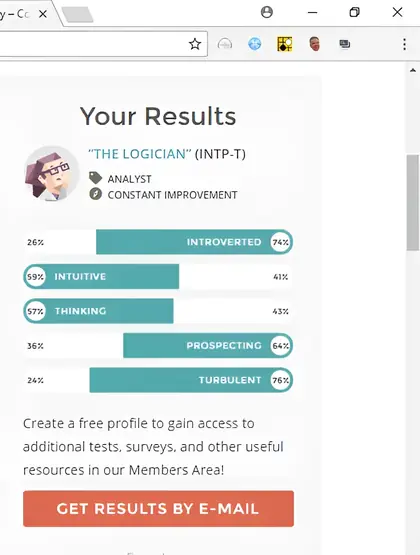Bookmark this page with the star icon

click(x=195, y=44)
